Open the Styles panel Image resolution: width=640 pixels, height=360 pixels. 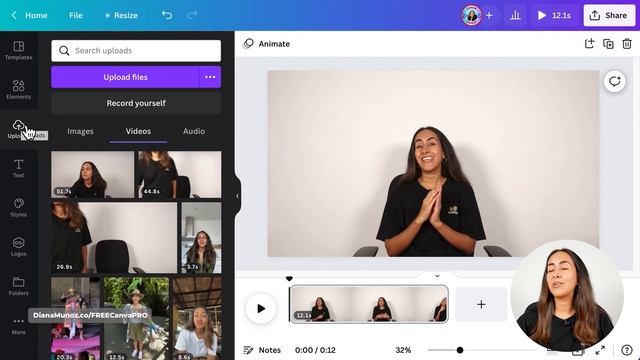18,207
